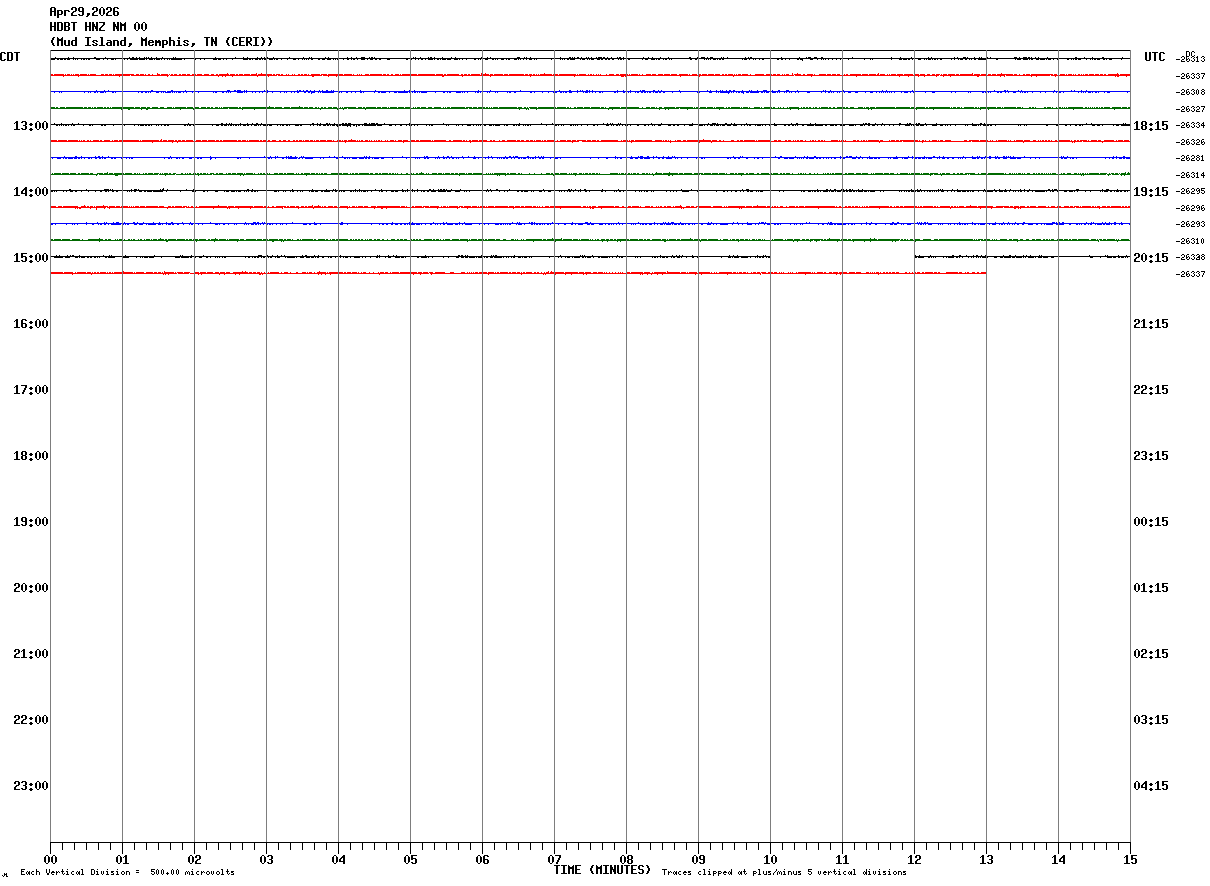Select the 23:00 CDT time label
The image size is (1210, 886).
(x=31, y=786)
